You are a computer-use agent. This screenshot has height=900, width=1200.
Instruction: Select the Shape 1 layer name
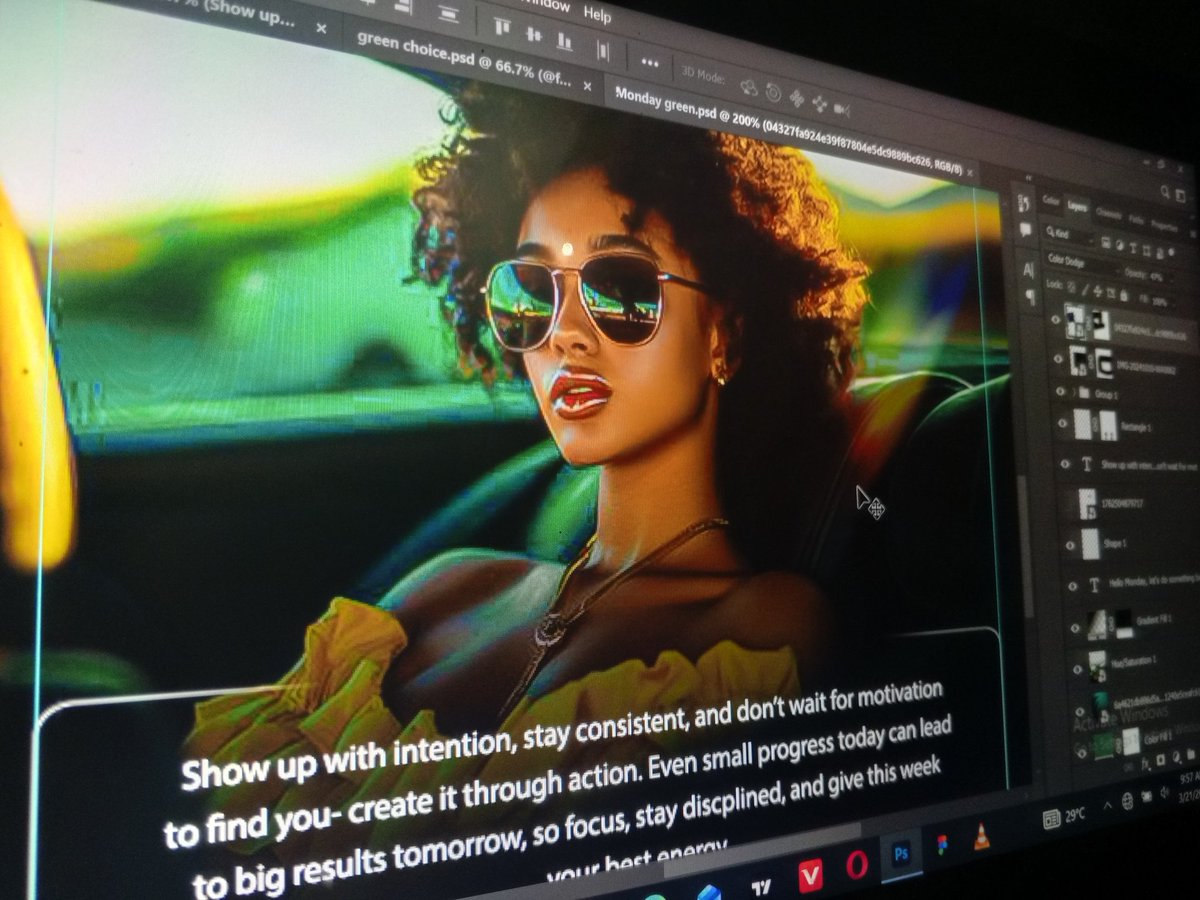tap(1115, 544)
